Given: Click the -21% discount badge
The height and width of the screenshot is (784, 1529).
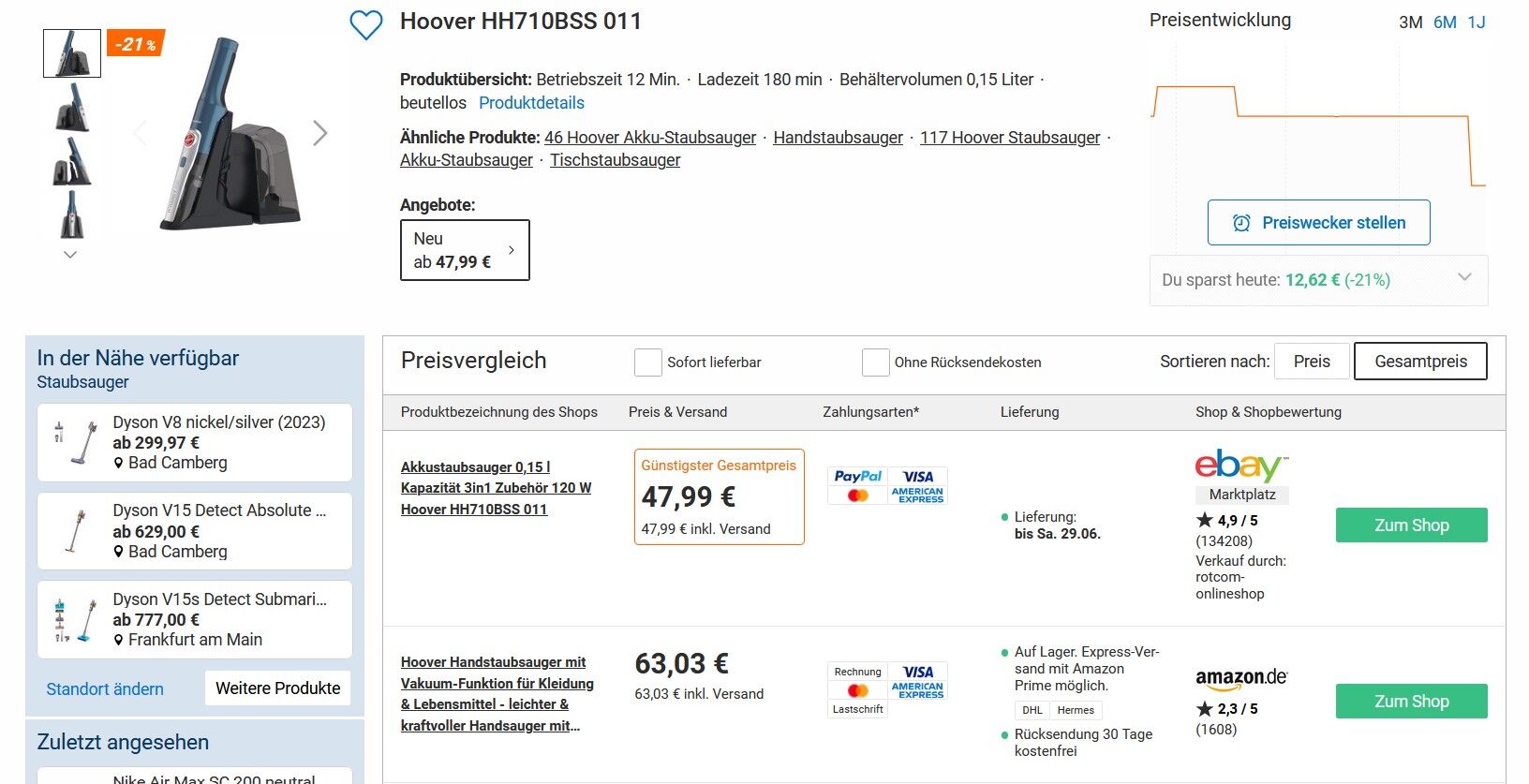Looking at the screenshot, I should (137, 43).
